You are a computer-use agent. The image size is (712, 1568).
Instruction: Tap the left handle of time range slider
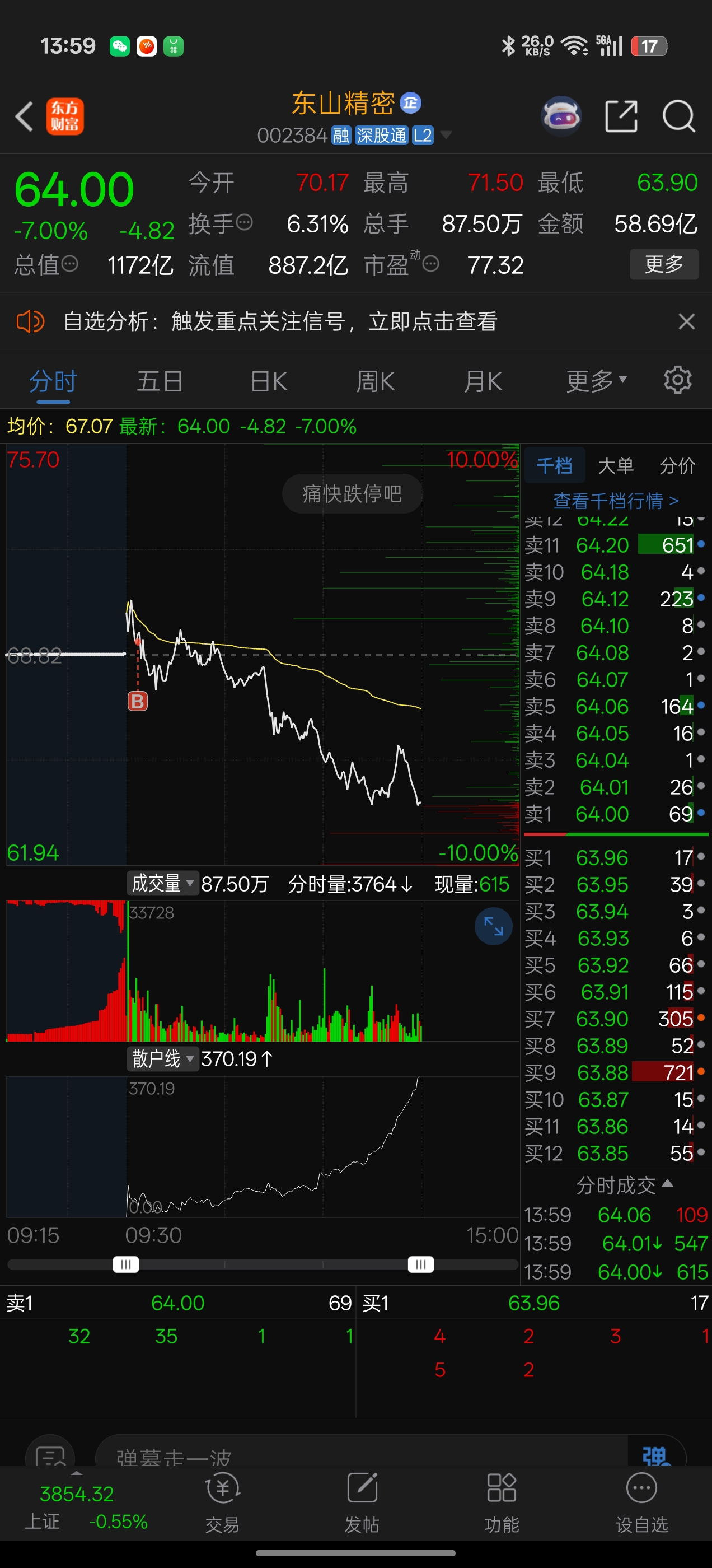(126, 1264)
